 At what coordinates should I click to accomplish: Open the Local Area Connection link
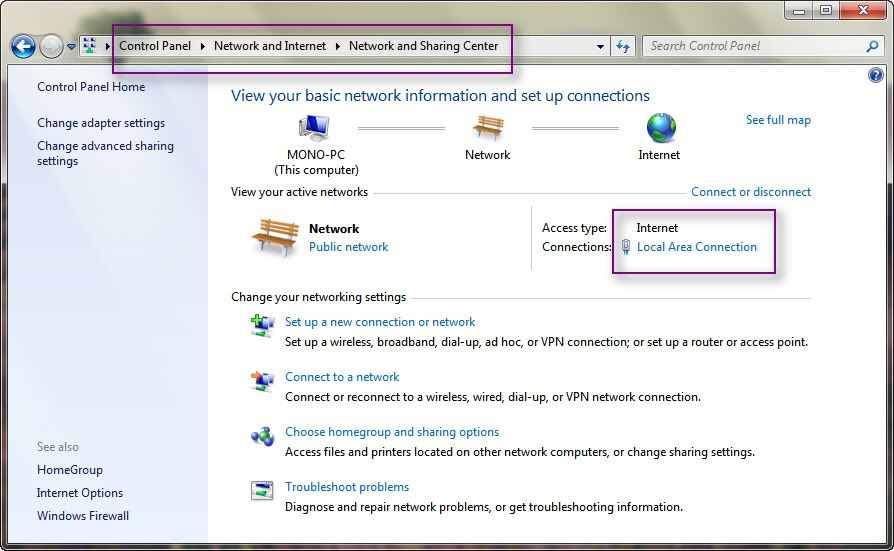pos(697,246)
